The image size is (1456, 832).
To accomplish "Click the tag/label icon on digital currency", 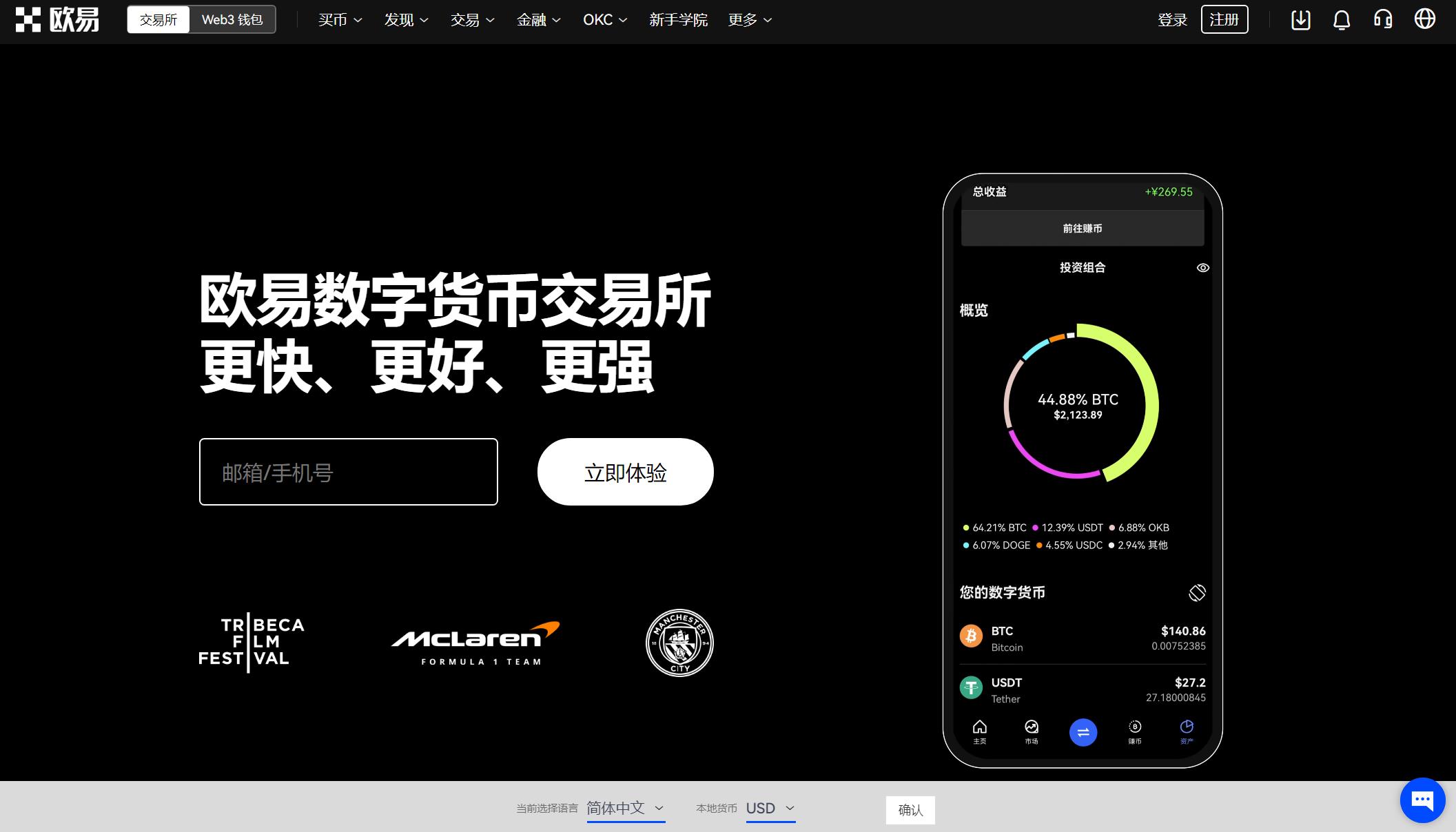I will click(1196, 591).
